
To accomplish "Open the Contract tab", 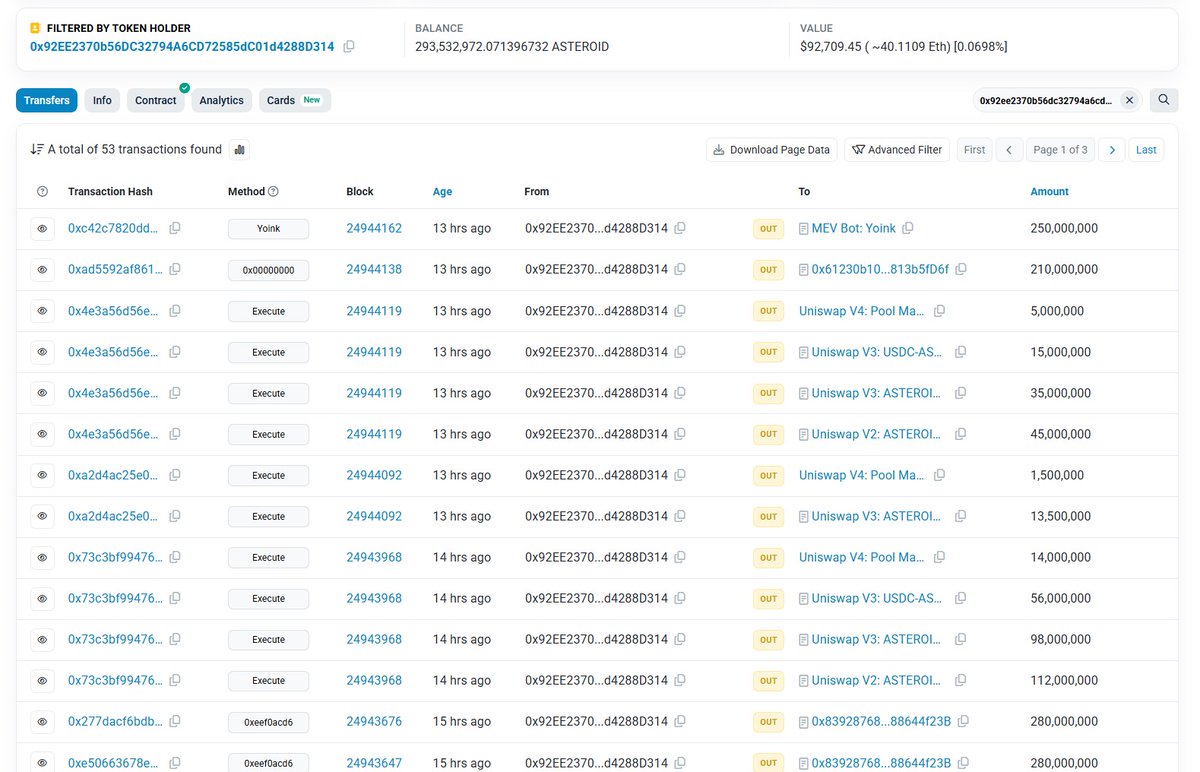I will point(156,100).
